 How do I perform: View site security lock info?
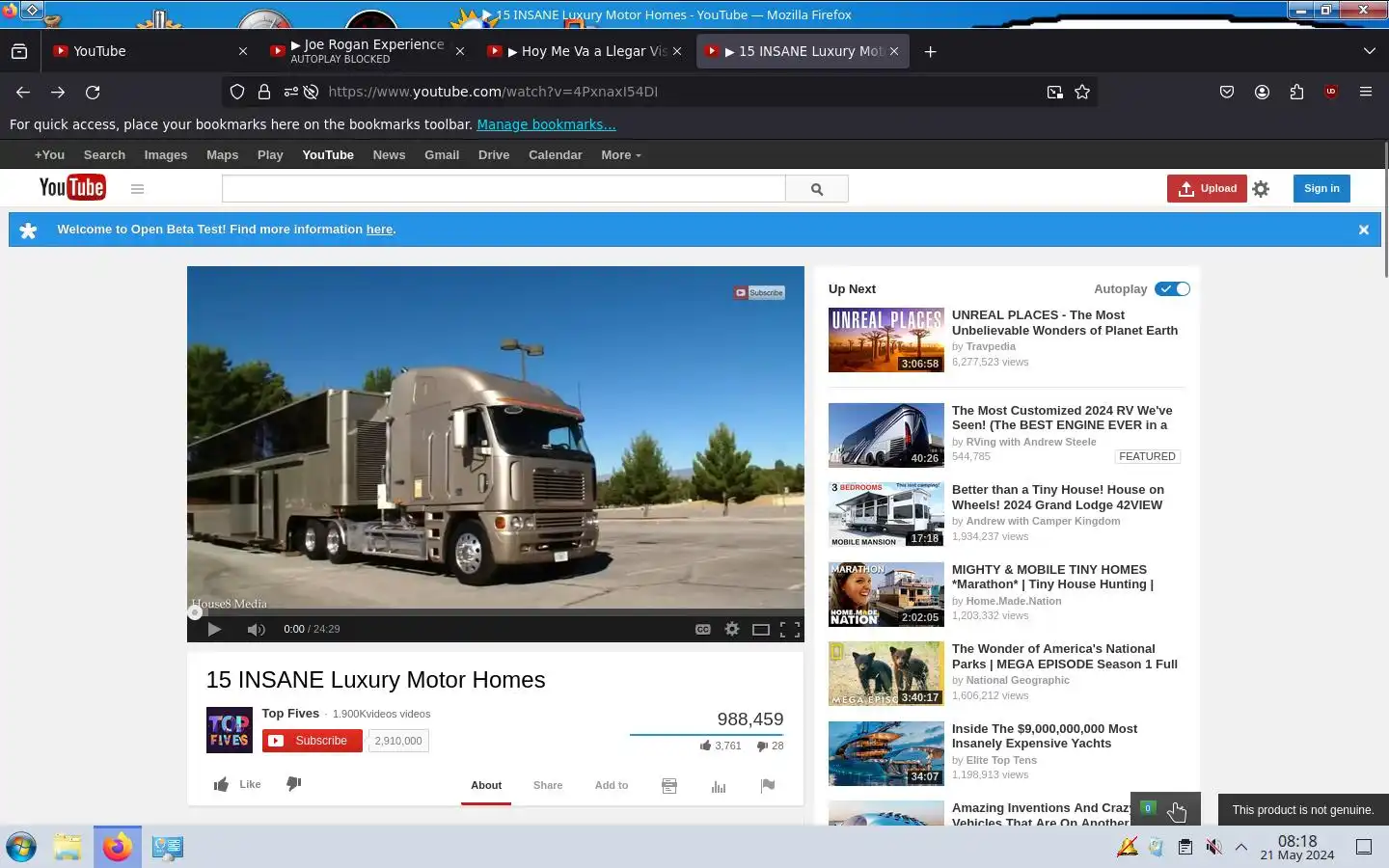263,92
